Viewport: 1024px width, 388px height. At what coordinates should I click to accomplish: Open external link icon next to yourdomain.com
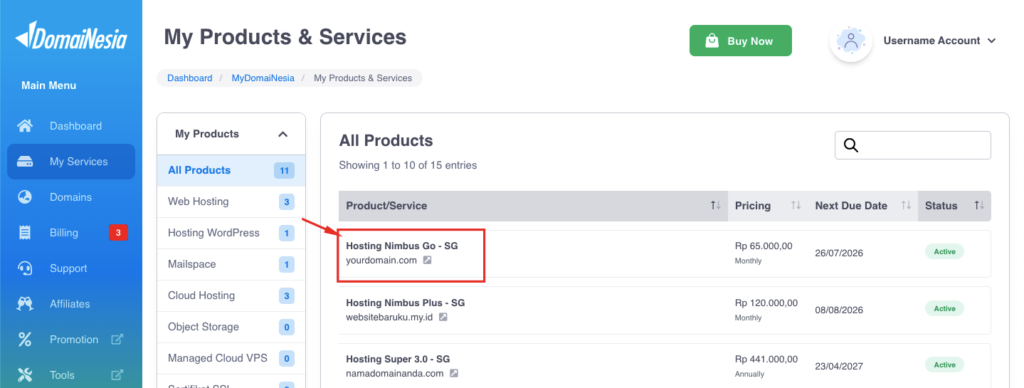pos(427,260)
